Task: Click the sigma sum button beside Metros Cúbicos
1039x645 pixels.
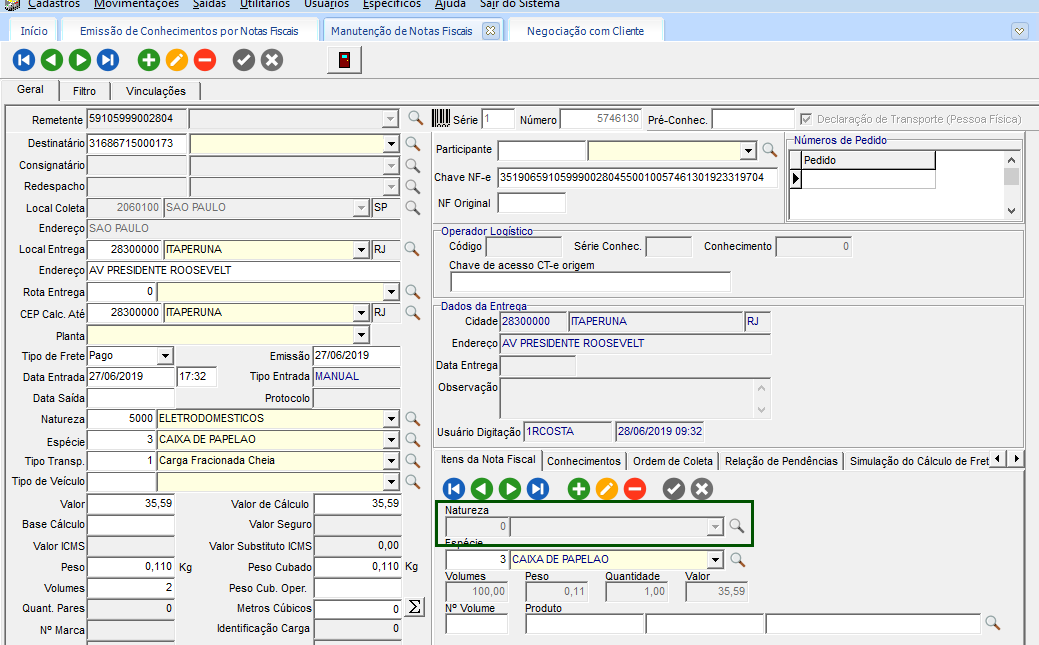Action: [415, 608]
